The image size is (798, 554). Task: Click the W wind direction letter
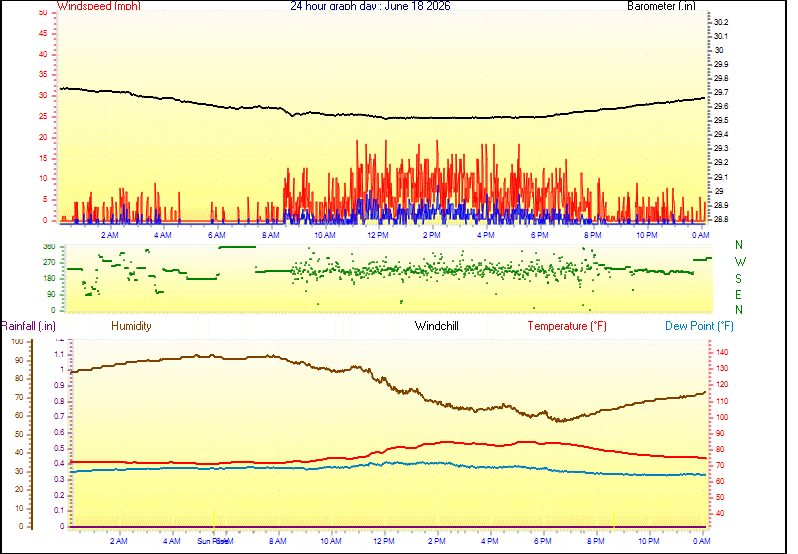[740, 262]
